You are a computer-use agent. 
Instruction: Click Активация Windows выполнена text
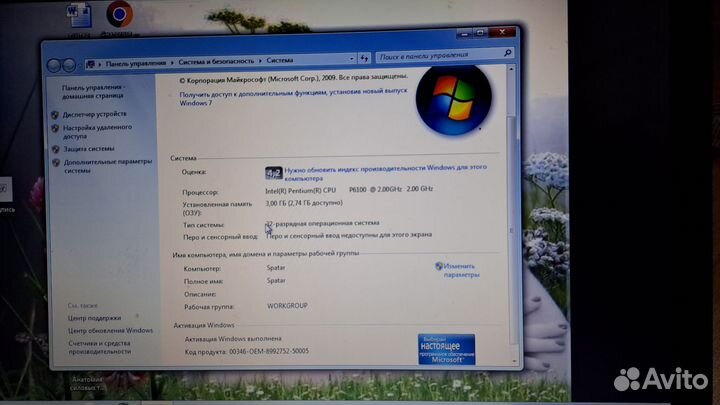233,339
